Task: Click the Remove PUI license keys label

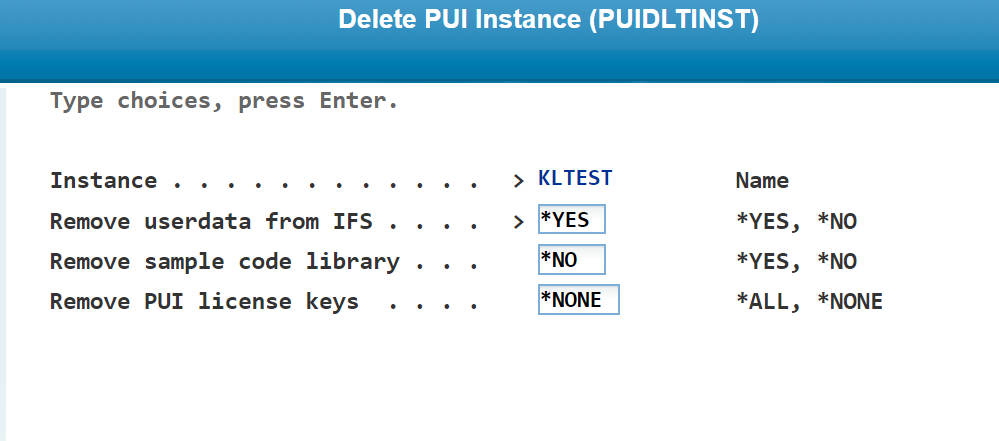Action: [204, 302]
